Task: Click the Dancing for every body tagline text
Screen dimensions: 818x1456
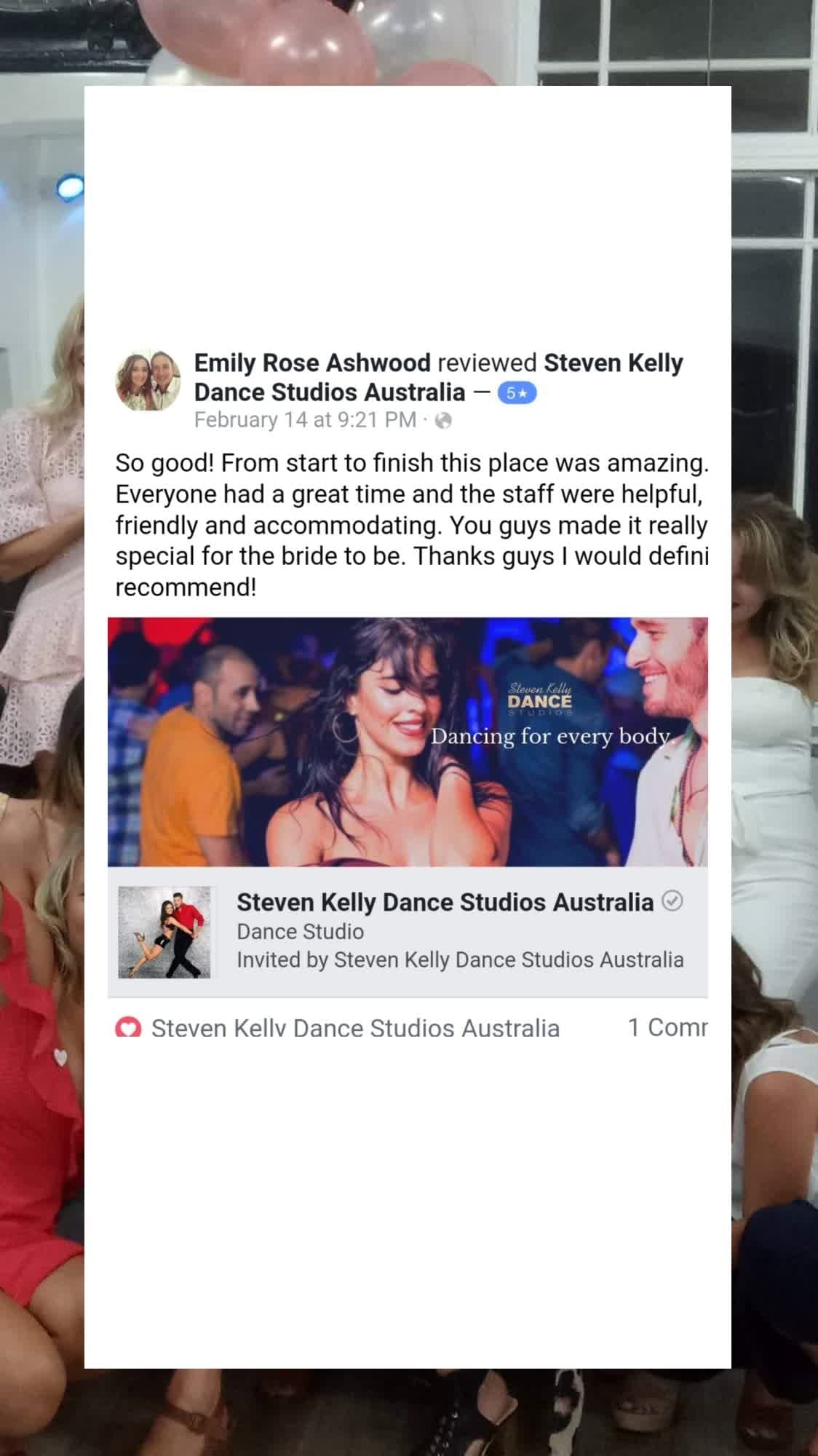Action: pos(550,736)
